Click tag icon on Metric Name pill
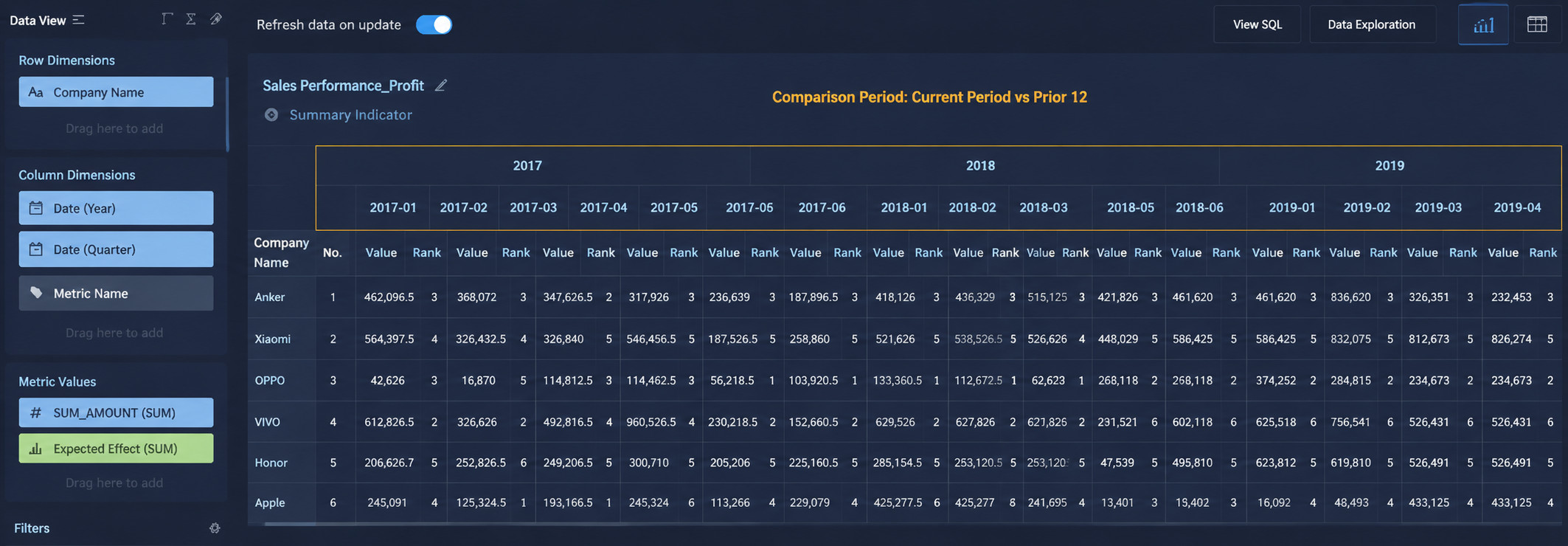 (x=35, y=293)
